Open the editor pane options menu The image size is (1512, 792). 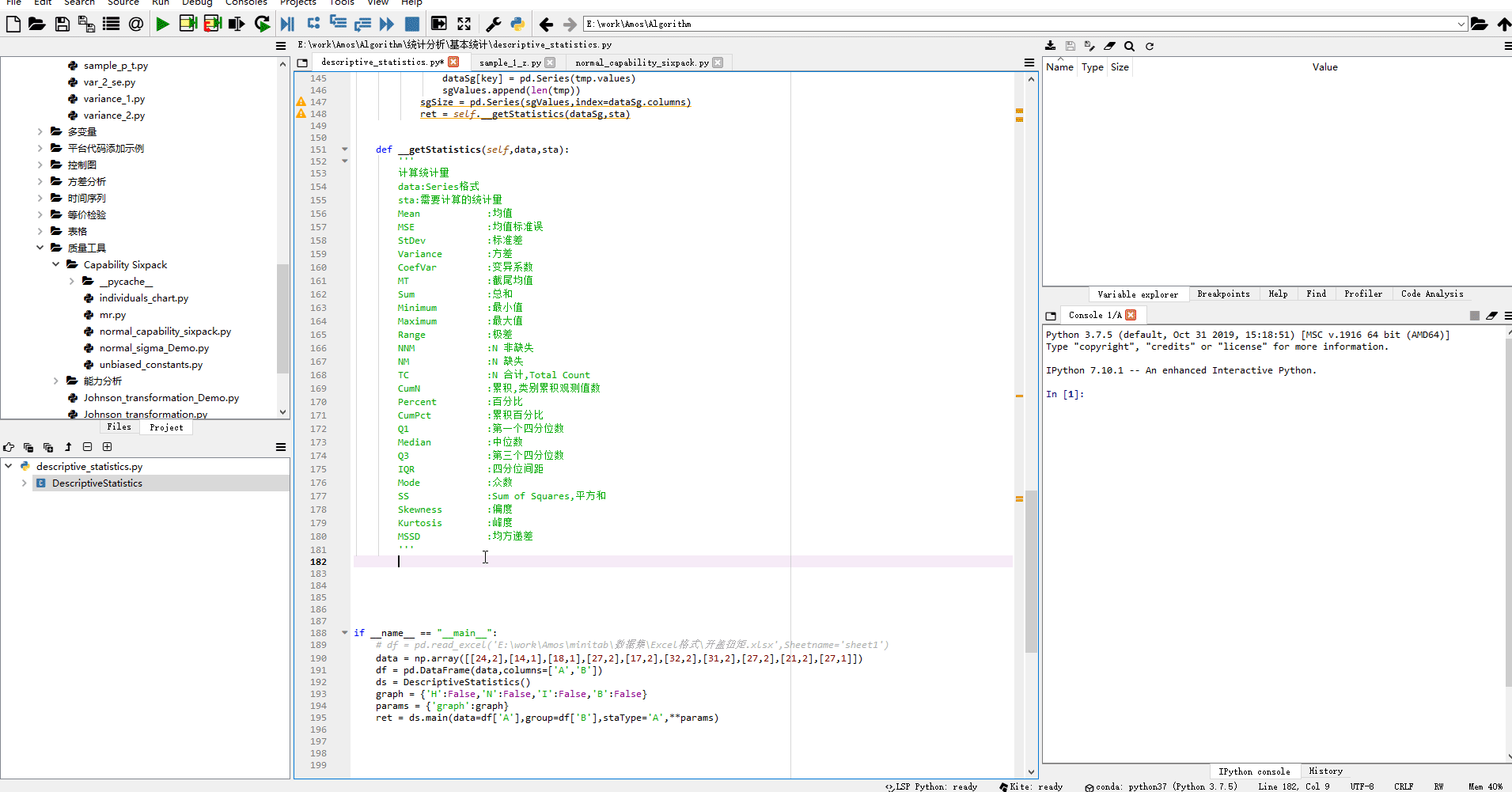coord(1029,63)
